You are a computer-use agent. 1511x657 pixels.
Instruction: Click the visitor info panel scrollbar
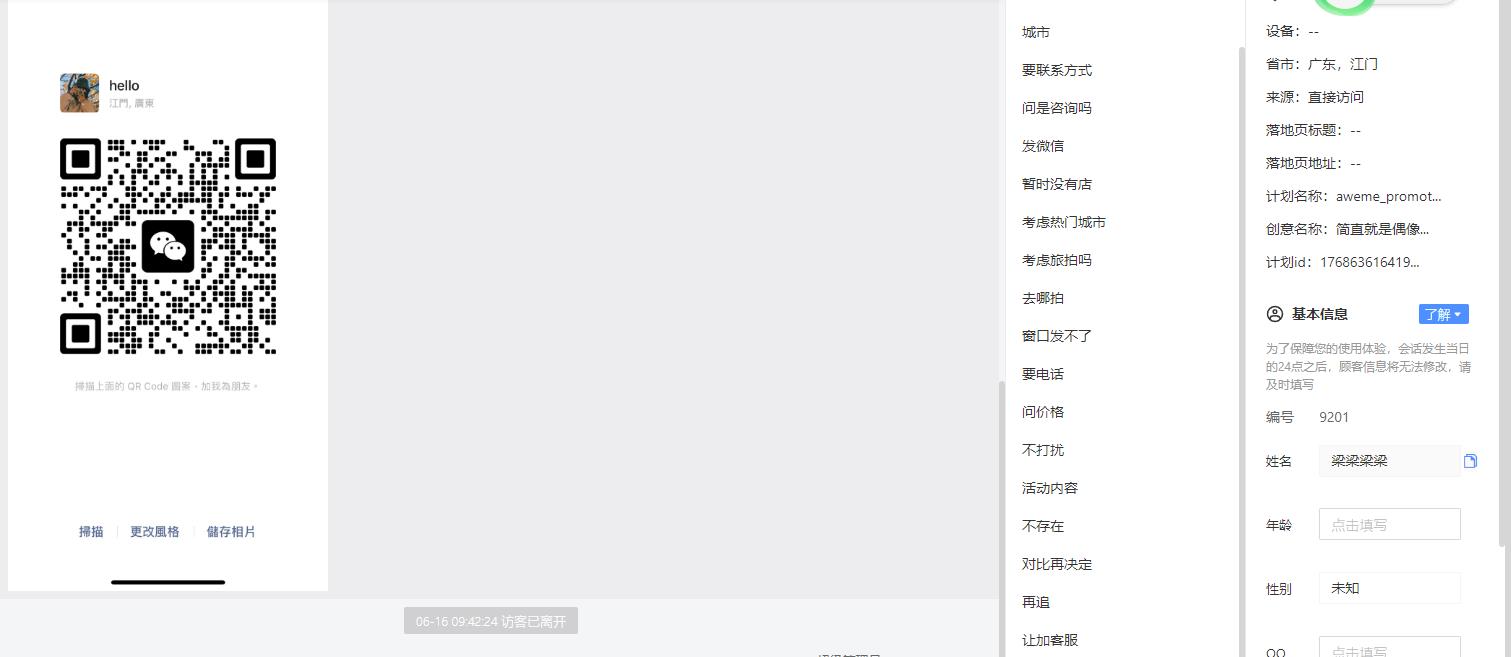1504,275
